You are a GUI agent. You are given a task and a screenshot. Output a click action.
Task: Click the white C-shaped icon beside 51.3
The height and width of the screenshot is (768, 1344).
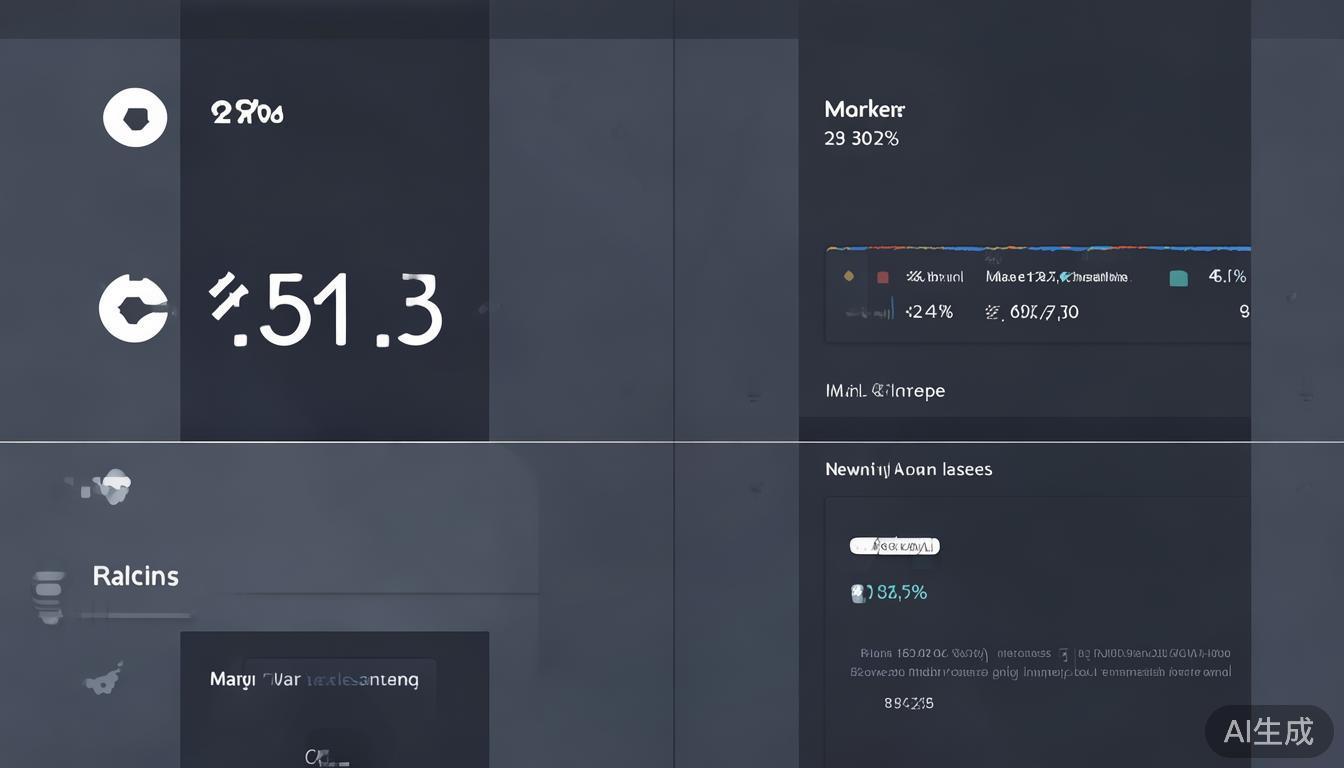click(133, 309)
